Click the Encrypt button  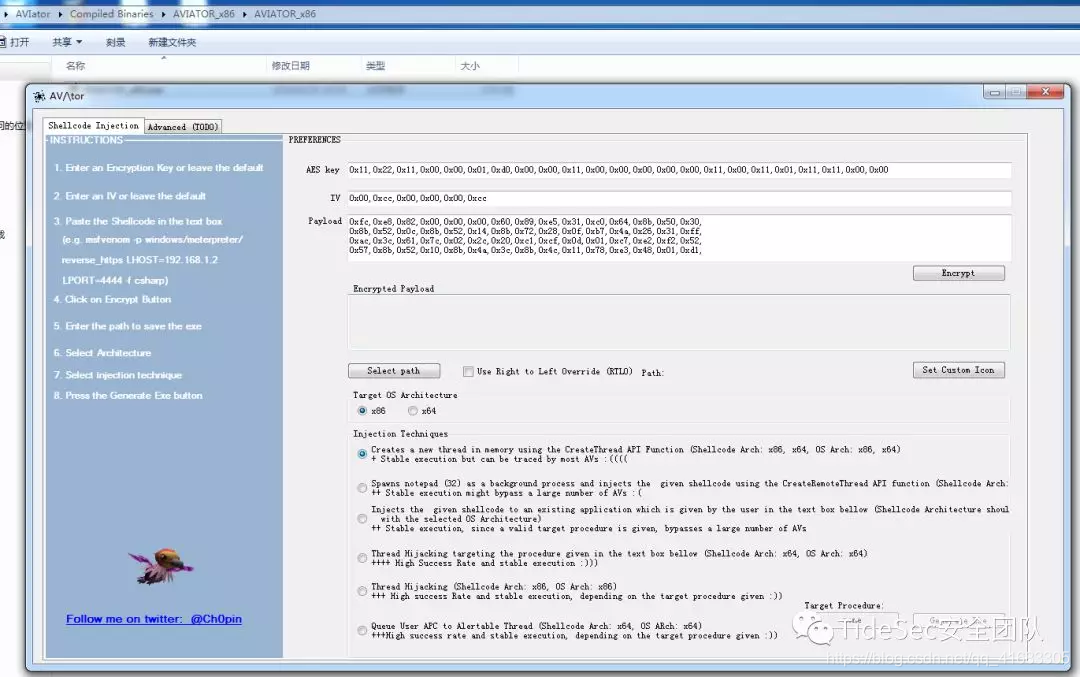(x=958, y=273)
